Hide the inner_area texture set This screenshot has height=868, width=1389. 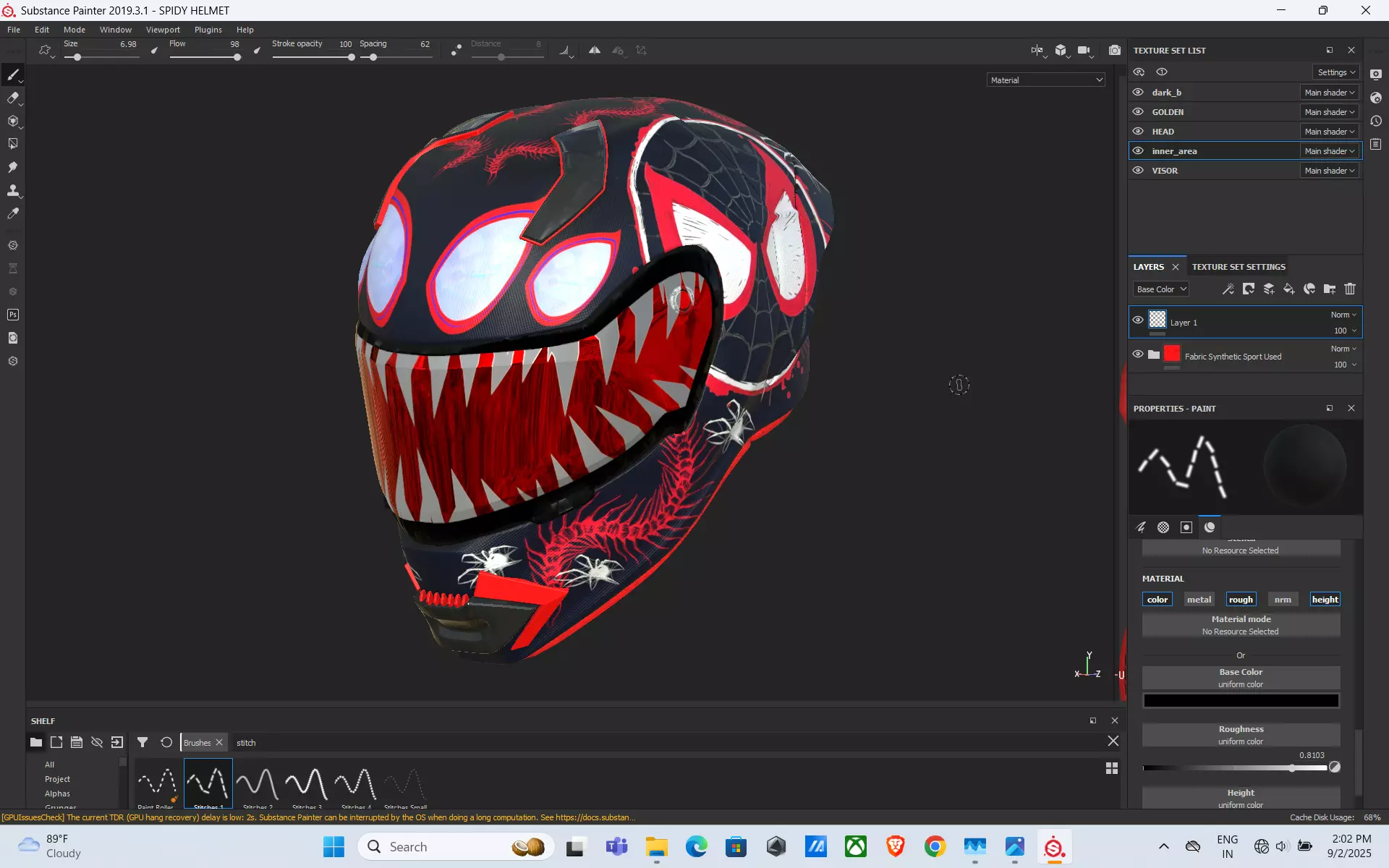1138,151
